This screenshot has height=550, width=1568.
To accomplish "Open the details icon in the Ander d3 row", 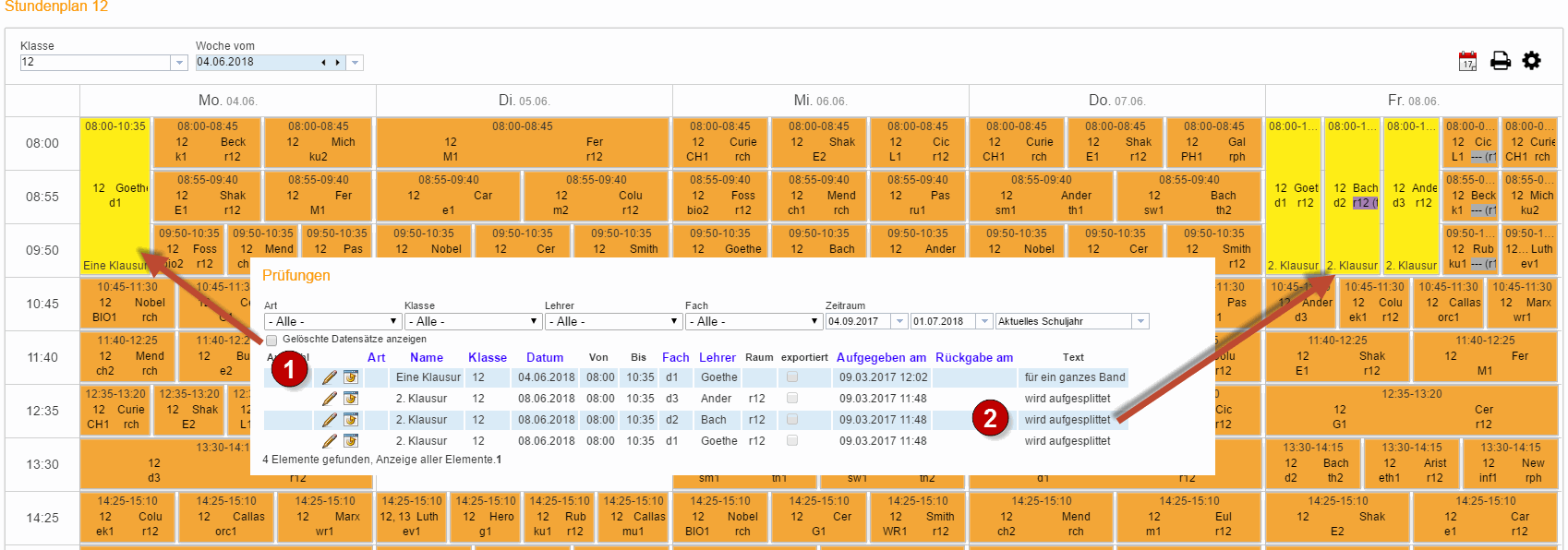I will [351, 399].
